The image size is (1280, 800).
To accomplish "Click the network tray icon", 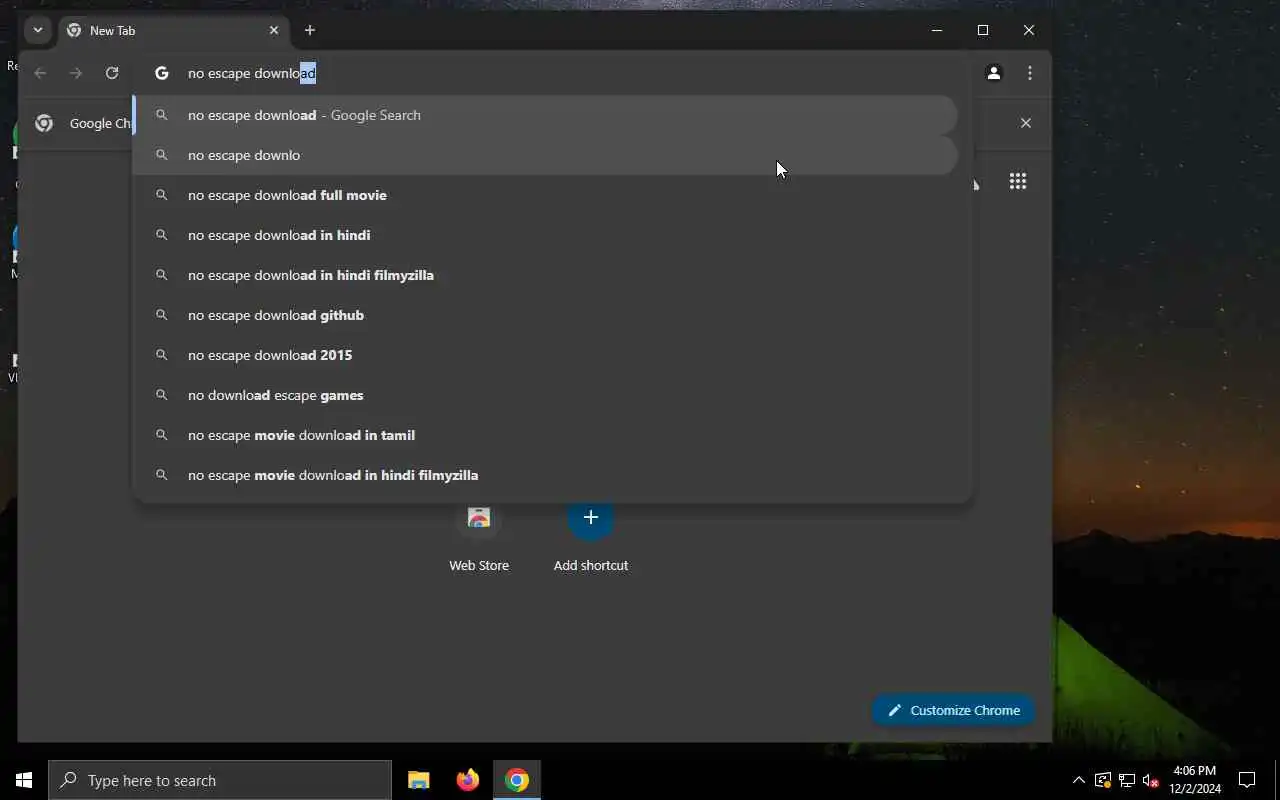I will [1126, 780].
